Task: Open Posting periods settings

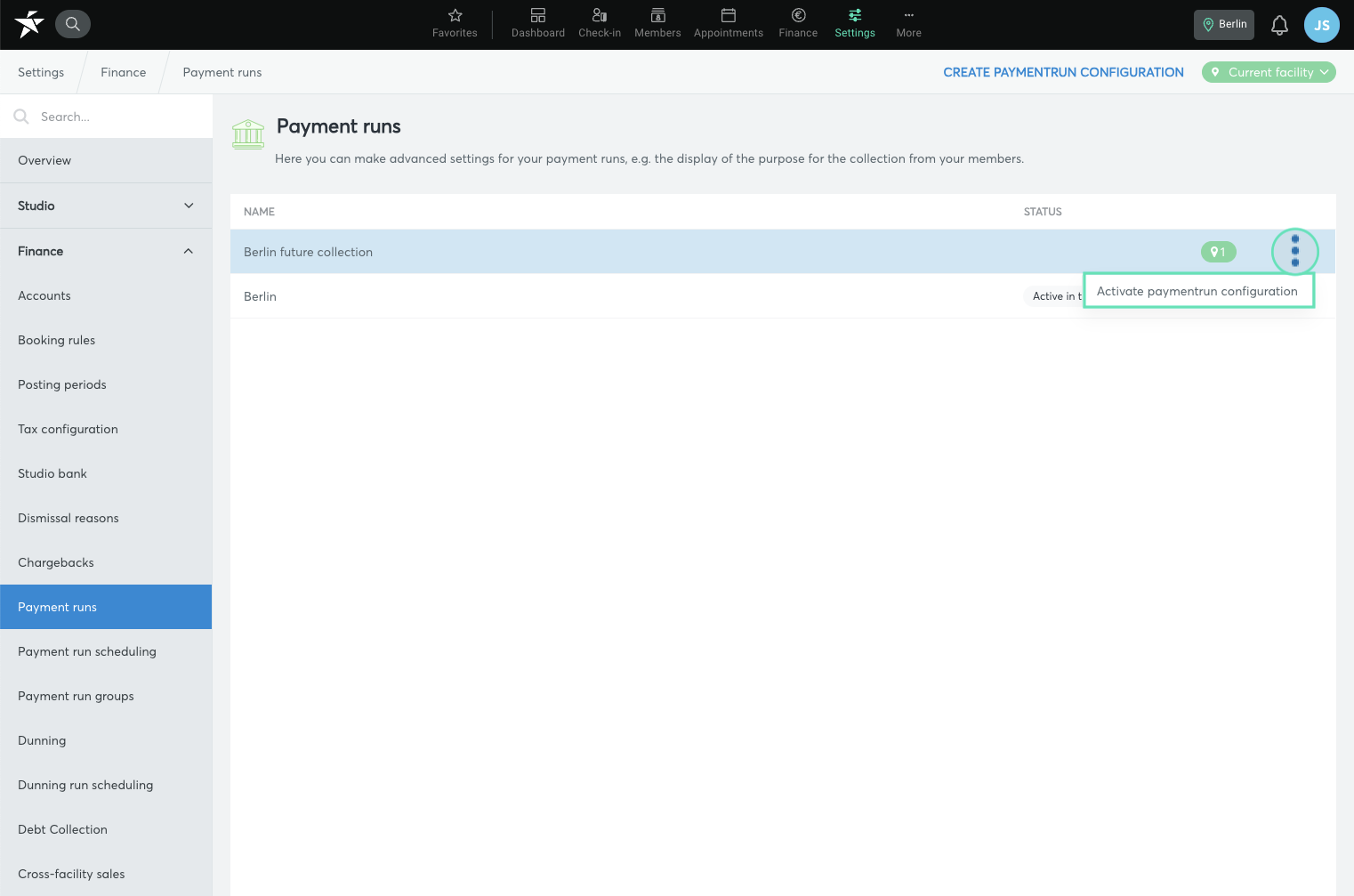Action: (106, 384)
